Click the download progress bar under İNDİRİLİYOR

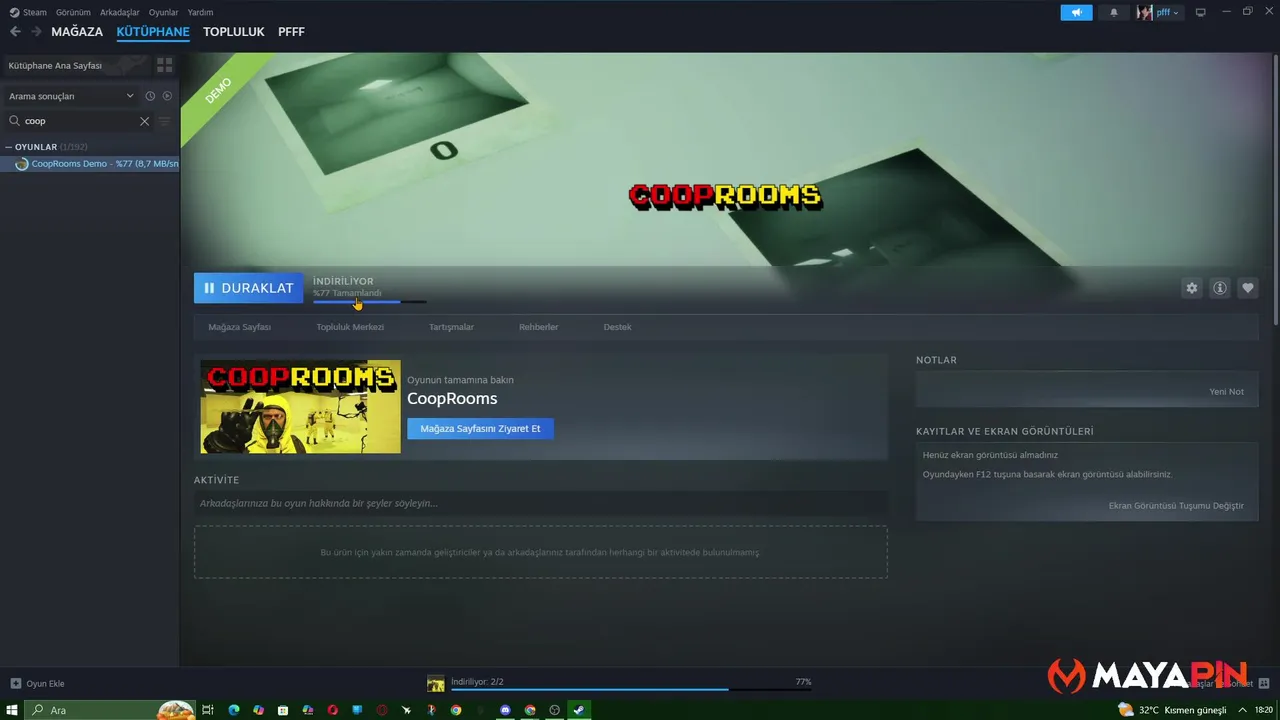[x=369, y=302]
